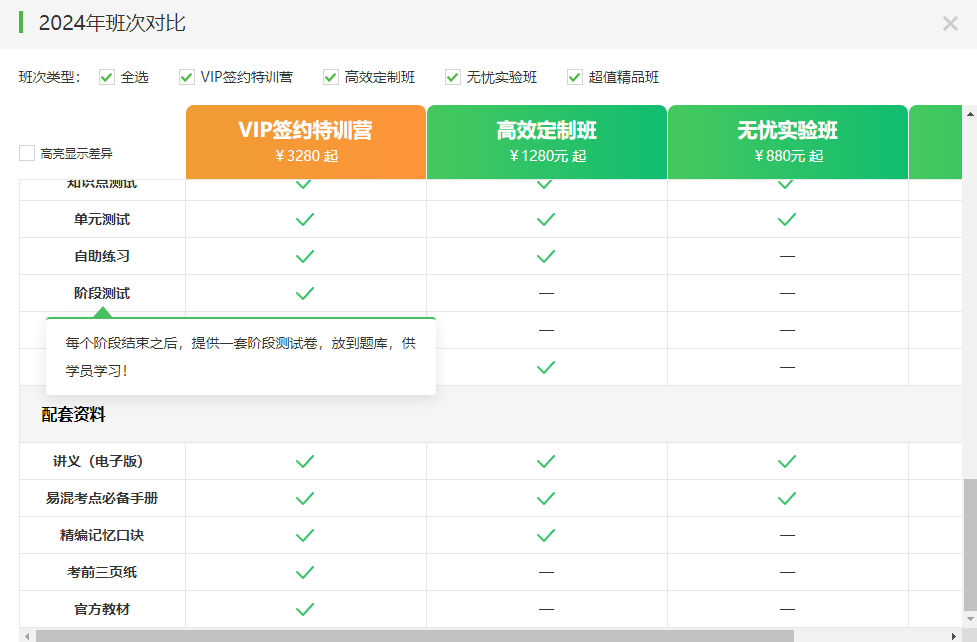
Task: Click the 自助练习 row label
Action: pyautogui.click(x=102, y=256)
